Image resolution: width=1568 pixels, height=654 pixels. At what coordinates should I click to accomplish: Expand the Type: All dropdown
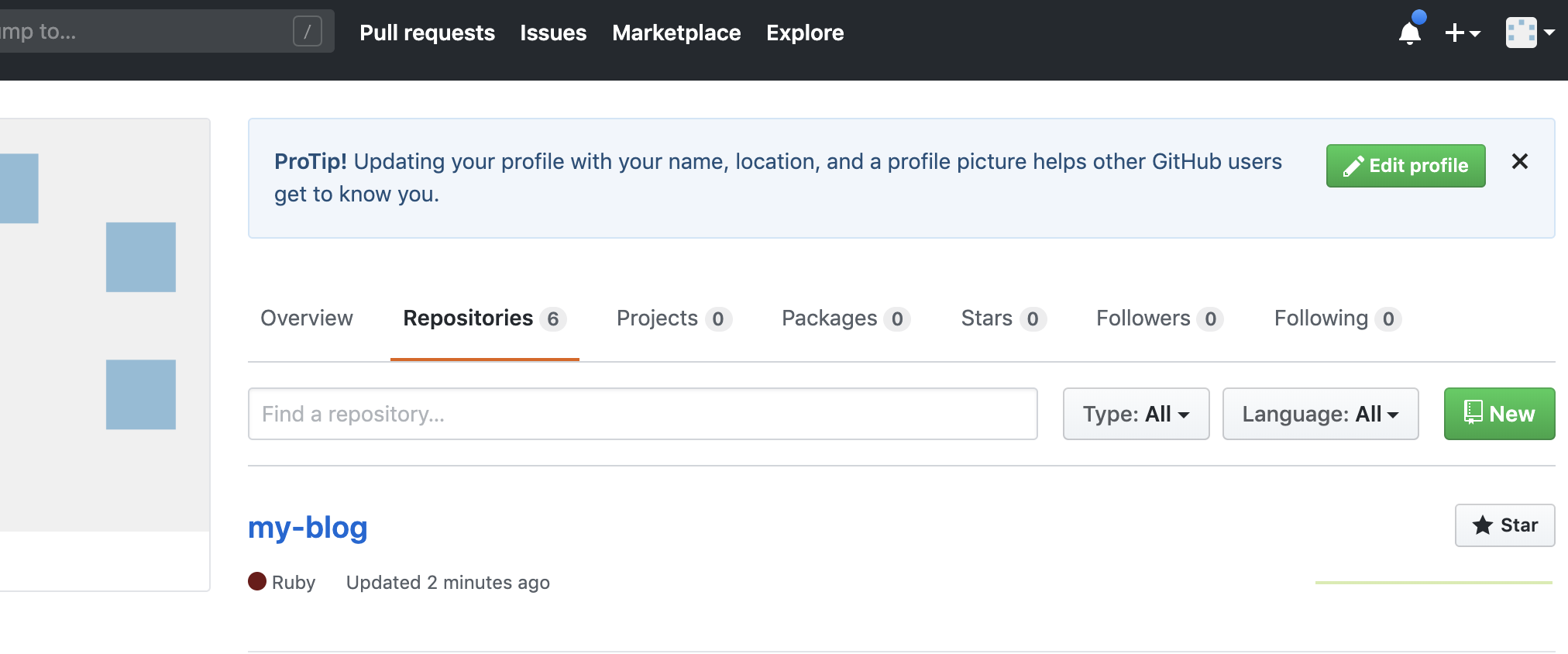pos(1136,414)
